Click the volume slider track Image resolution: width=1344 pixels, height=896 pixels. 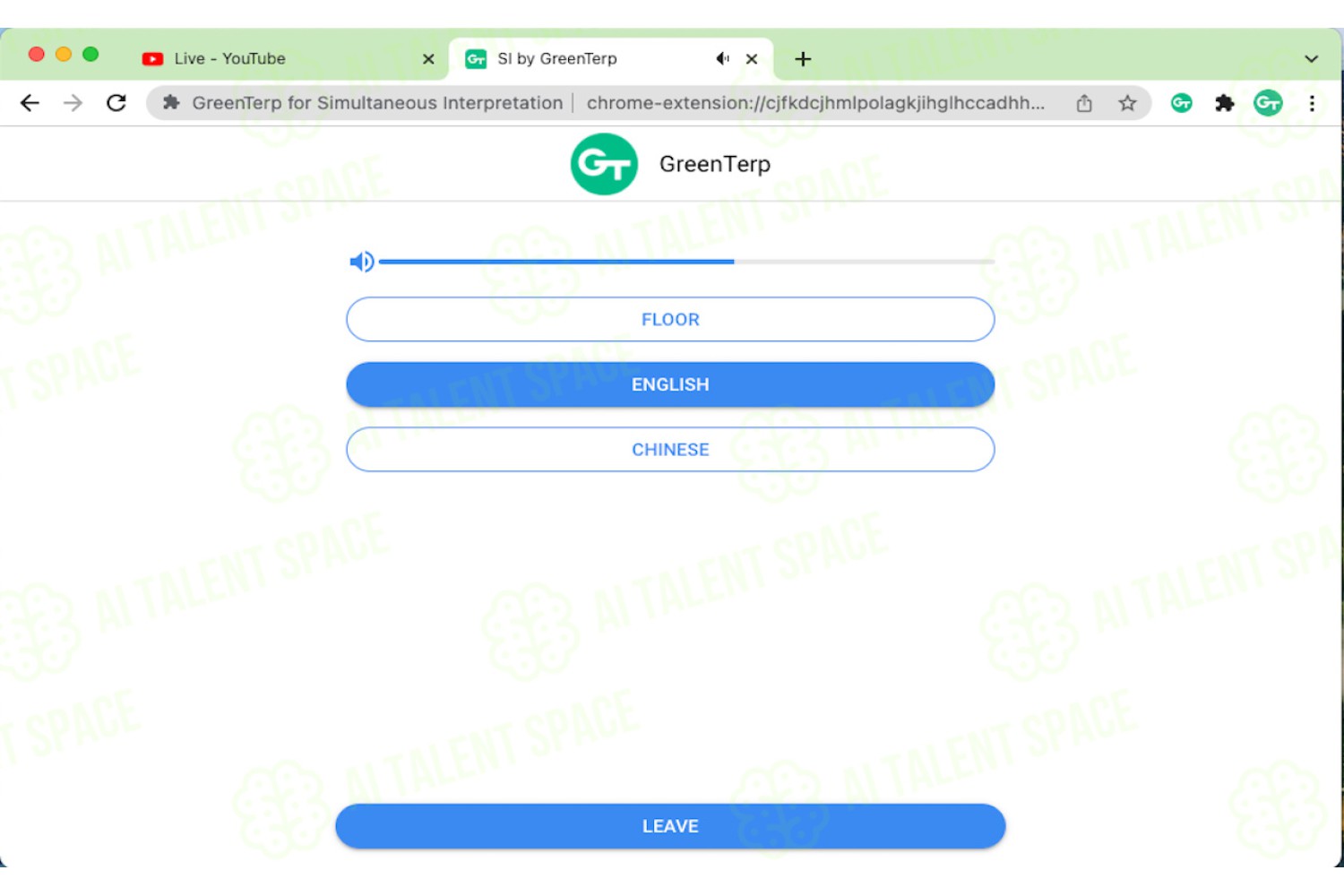click(x=686, y=262)
